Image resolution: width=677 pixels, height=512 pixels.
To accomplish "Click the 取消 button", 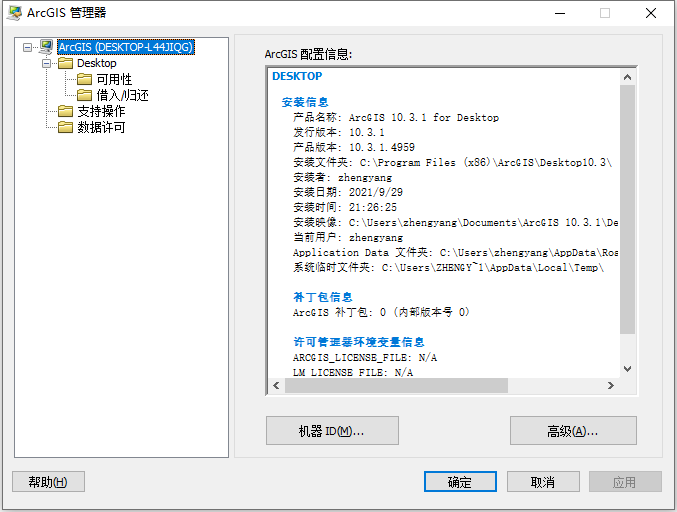I will coord(543,481).
